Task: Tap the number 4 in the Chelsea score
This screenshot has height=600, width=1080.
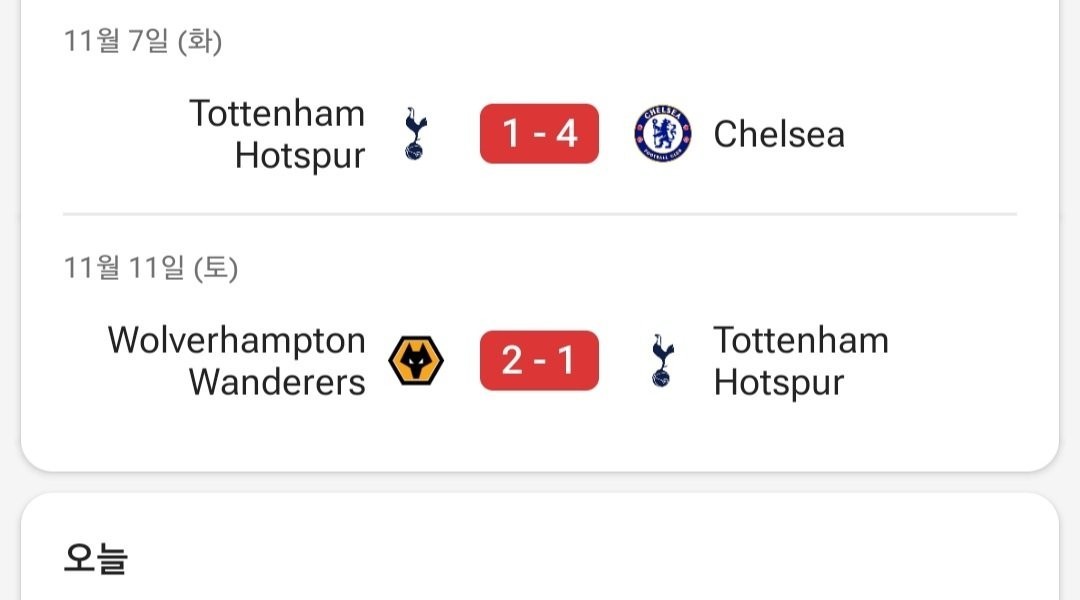Action: pos(567,134)
